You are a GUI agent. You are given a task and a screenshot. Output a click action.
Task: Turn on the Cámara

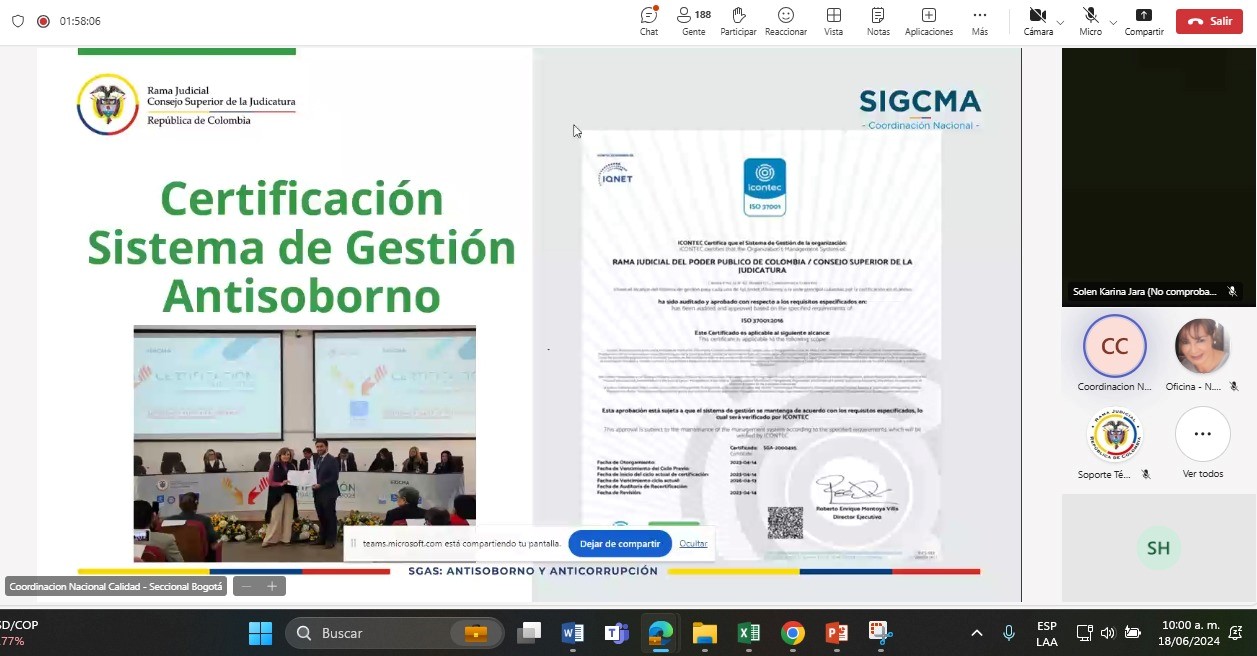pos(1037,20)
